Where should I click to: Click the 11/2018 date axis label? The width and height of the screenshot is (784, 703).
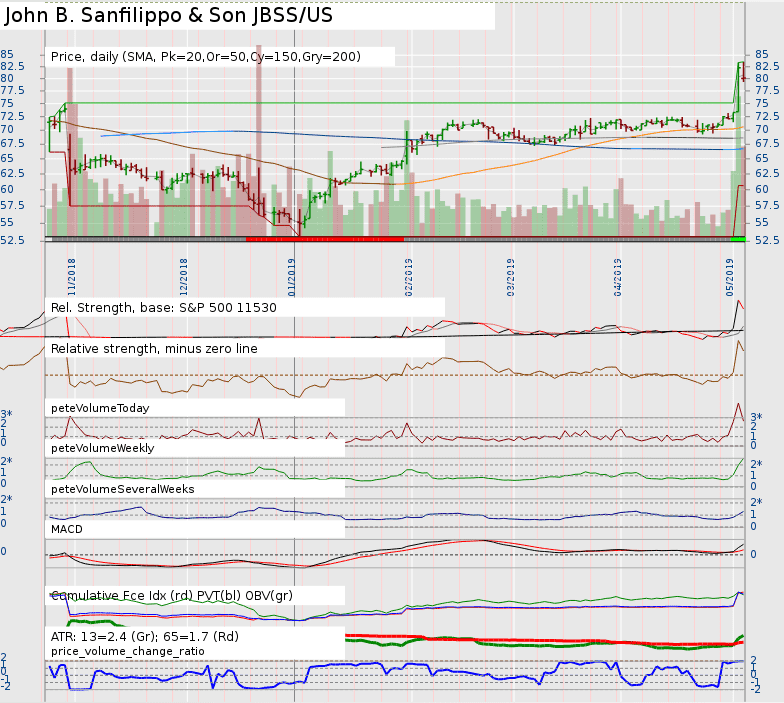click(x=72, y=277)
